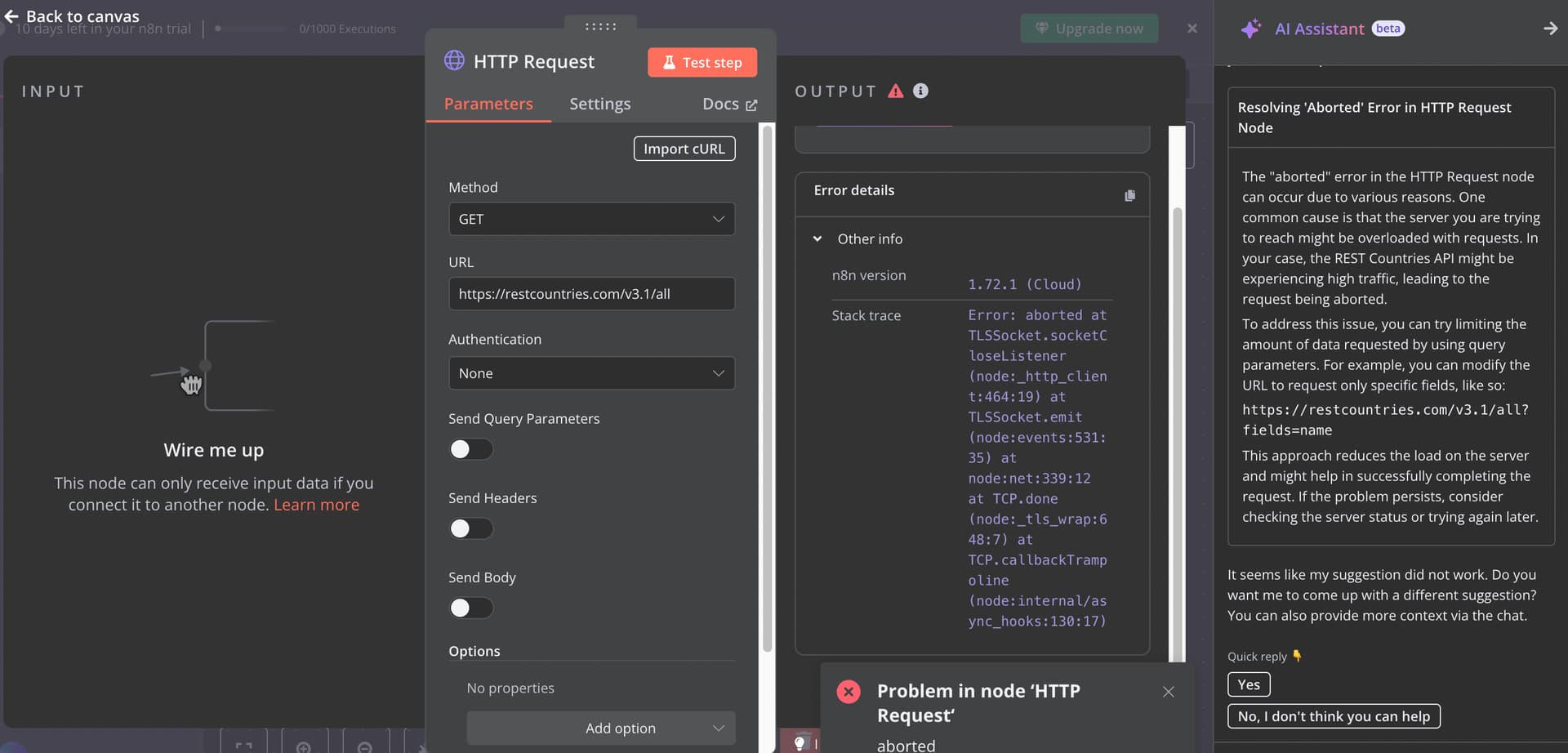Image resolution: width=1568 pixels, height=753 pixels.
Task: Click the executions usage progress bar
Action: (252, 29)
